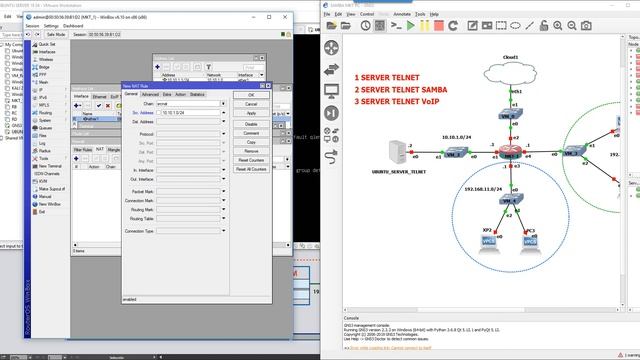Screen dimensions: 640x360
Task: Open the Control menu in GNS3
Action: coord(367,14)
